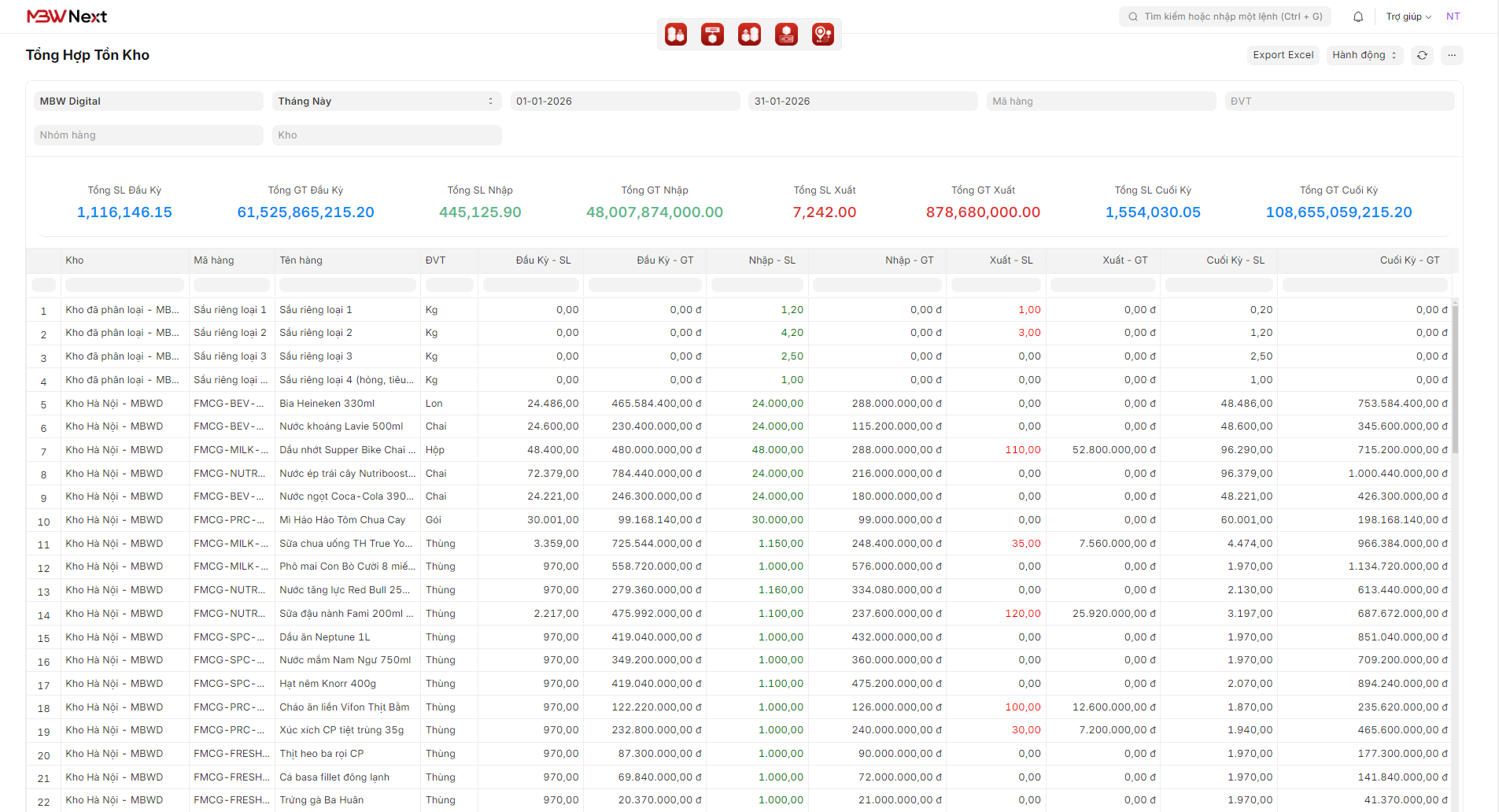Expand the Trợ giúp help dropdown
1499x812 pixels.
point(1408,17)
